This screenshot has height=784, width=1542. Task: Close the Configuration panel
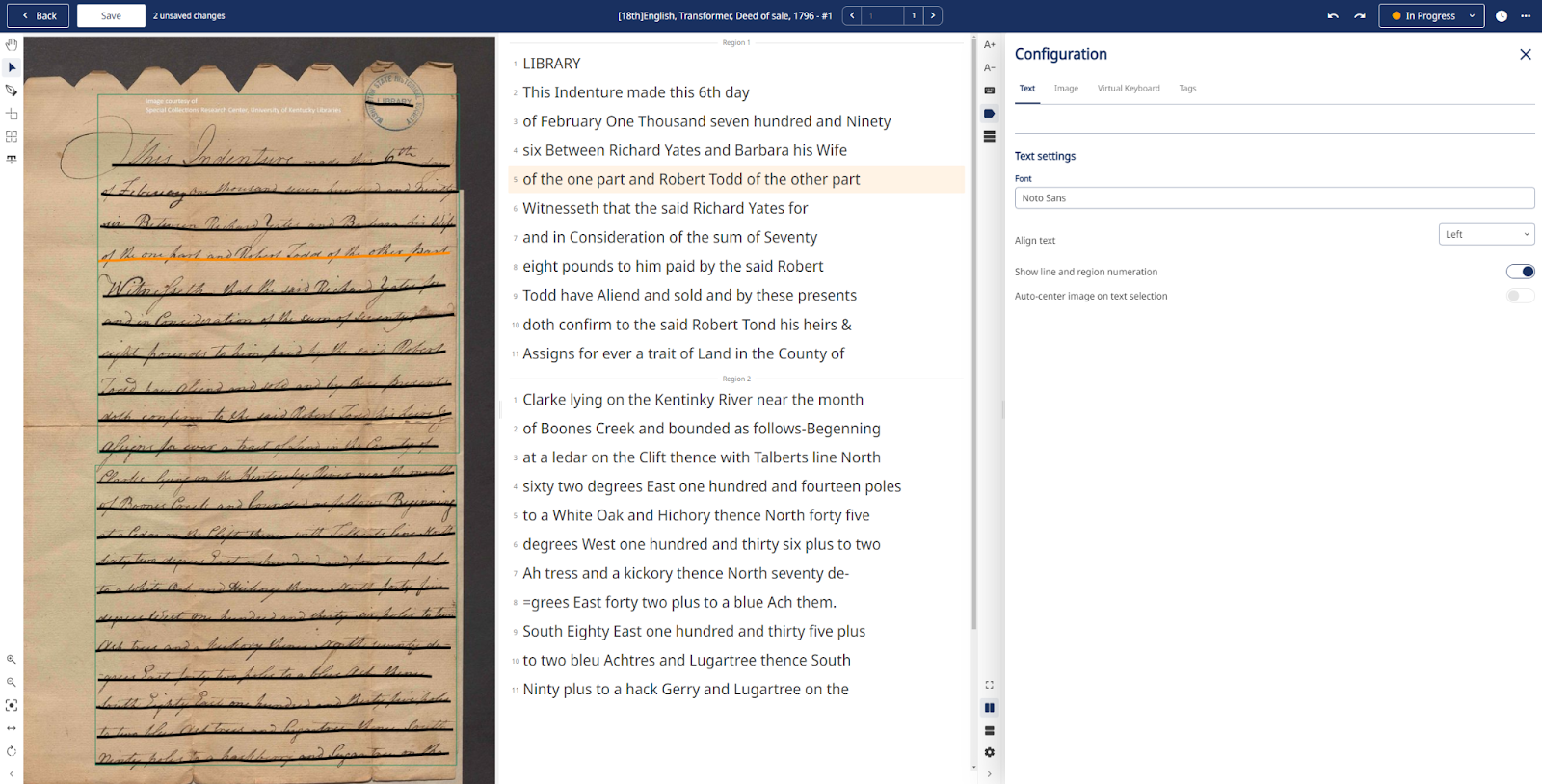click(1526, 54)
